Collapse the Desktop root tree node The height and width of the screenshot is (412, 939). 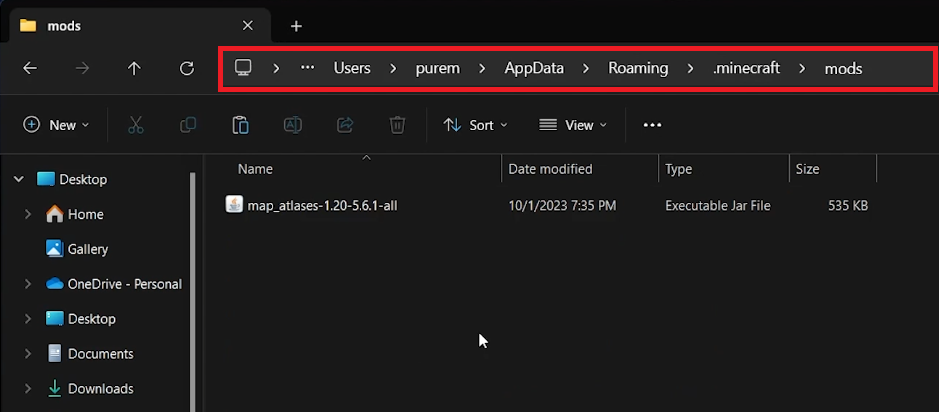click(18, 180)
